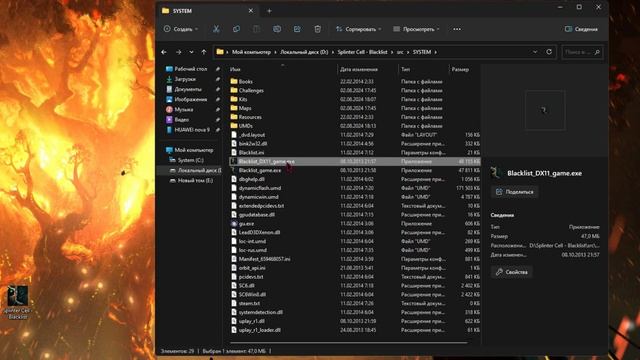Click the search field
Image resolution: width=640 pixels, height=360 pixels.
click(x=582, y=52)
